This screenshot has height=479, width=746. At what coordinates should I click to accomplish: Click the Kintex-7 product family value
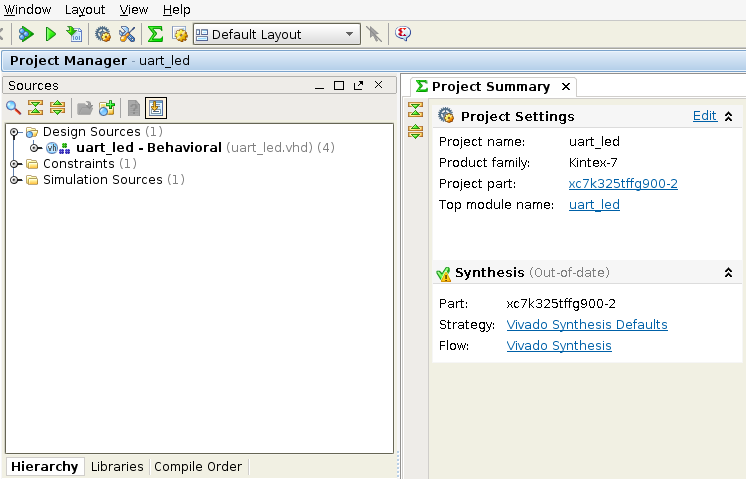tap(593, 163)
